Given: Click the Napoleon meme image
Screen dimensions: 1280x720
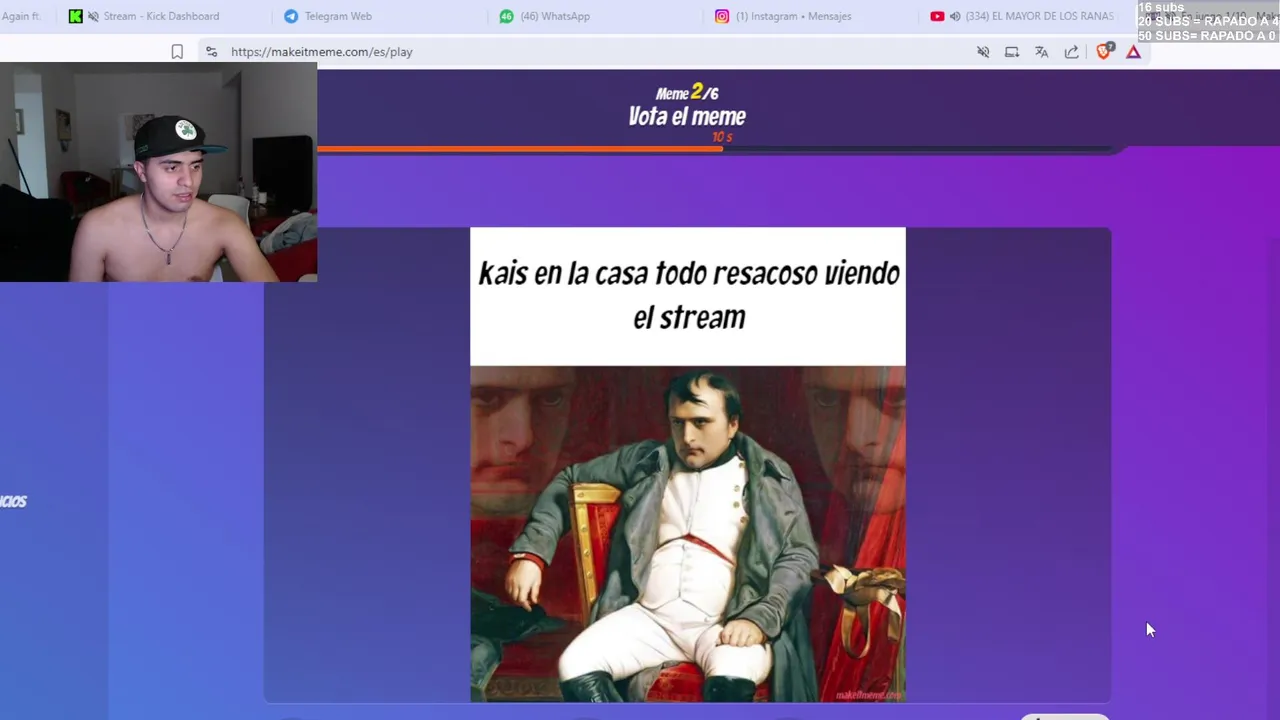Looking at the screenshot, I should [688, 534].
